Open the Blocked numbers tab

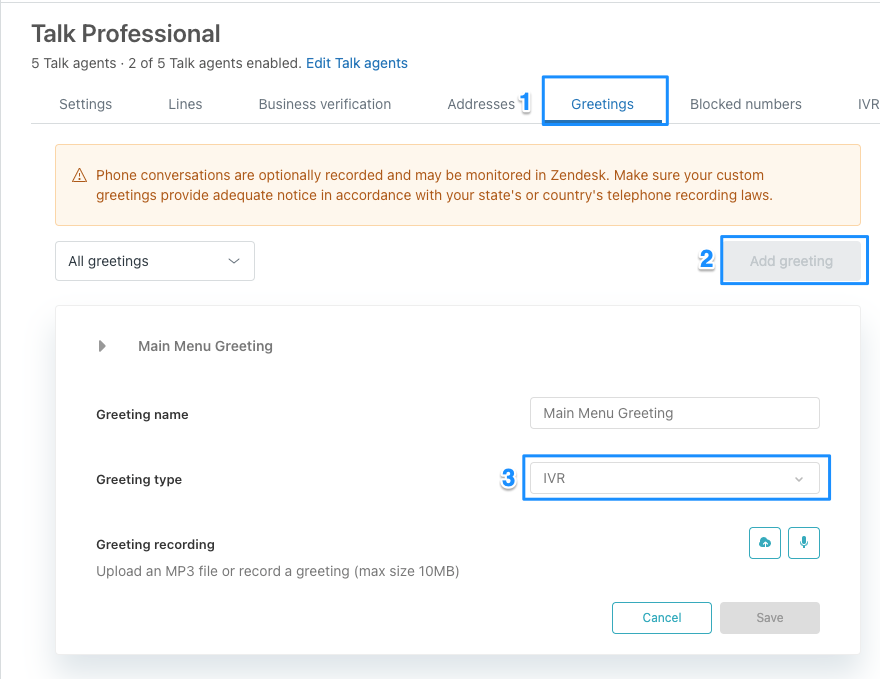click(x=745, y=104)
